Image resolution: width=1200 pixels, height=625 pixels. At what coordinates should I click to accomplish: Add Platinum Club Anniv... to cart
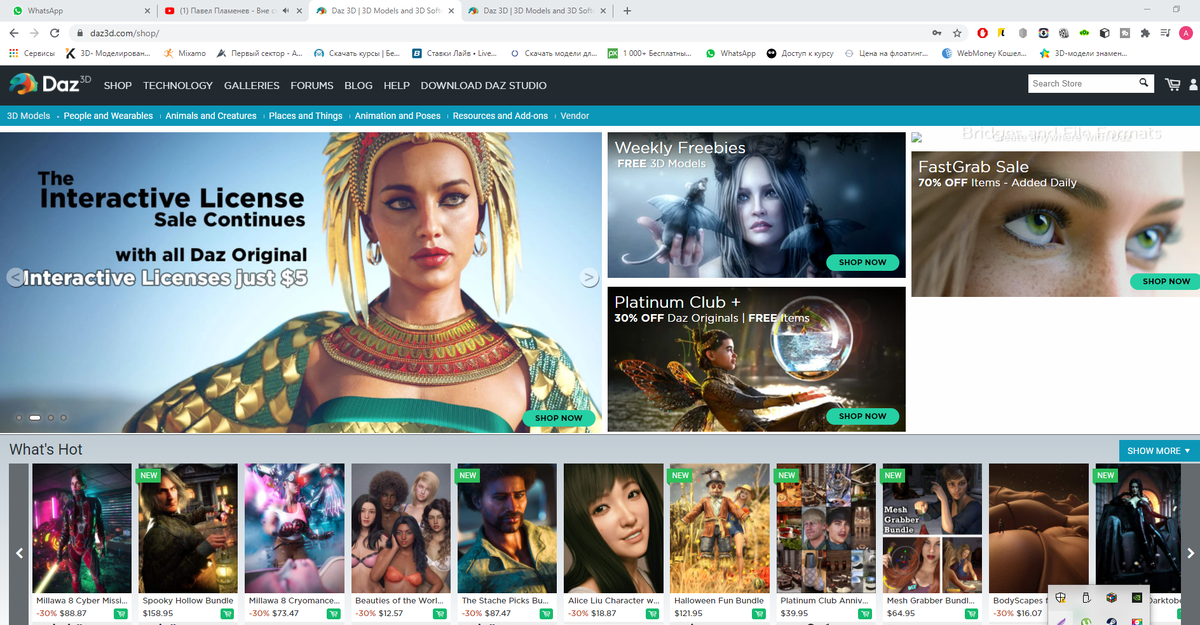[x=865, y=613]
